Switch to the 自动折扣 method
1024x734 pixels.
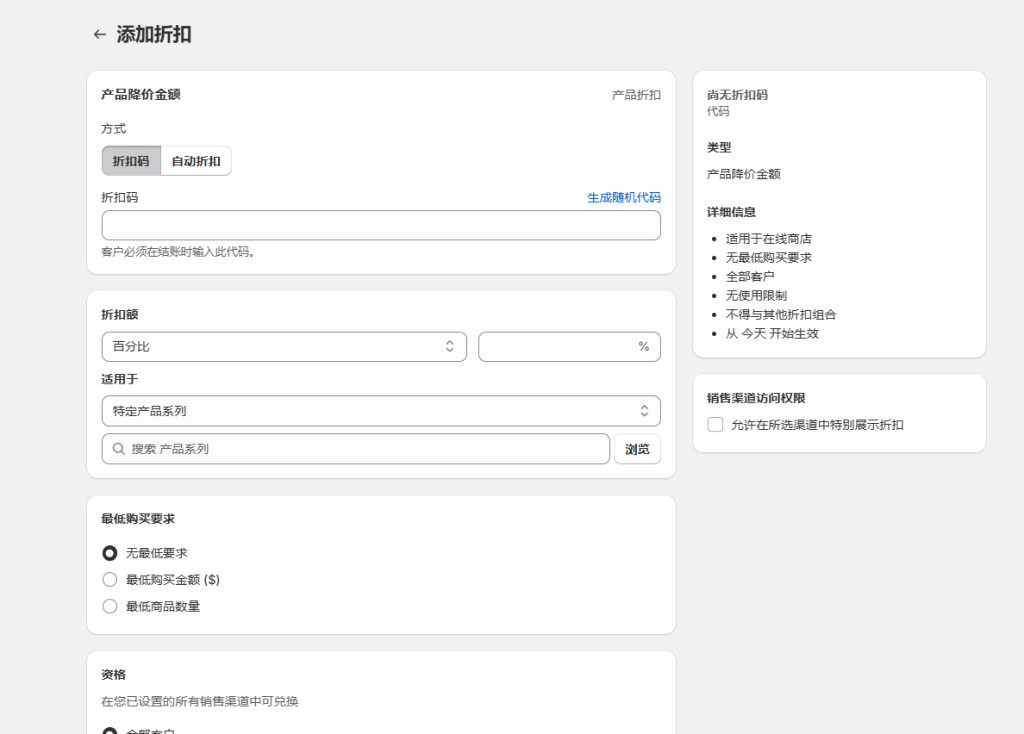click(x=196, y=160)
